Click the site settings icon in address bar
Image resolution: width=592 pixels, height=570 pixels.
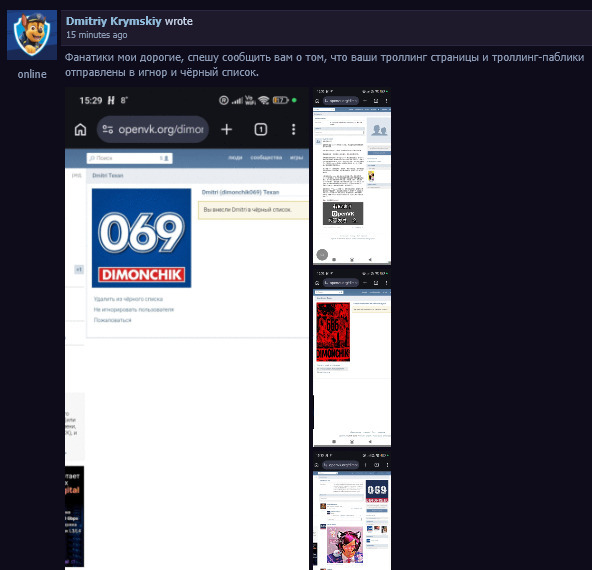tap(108, 129)
